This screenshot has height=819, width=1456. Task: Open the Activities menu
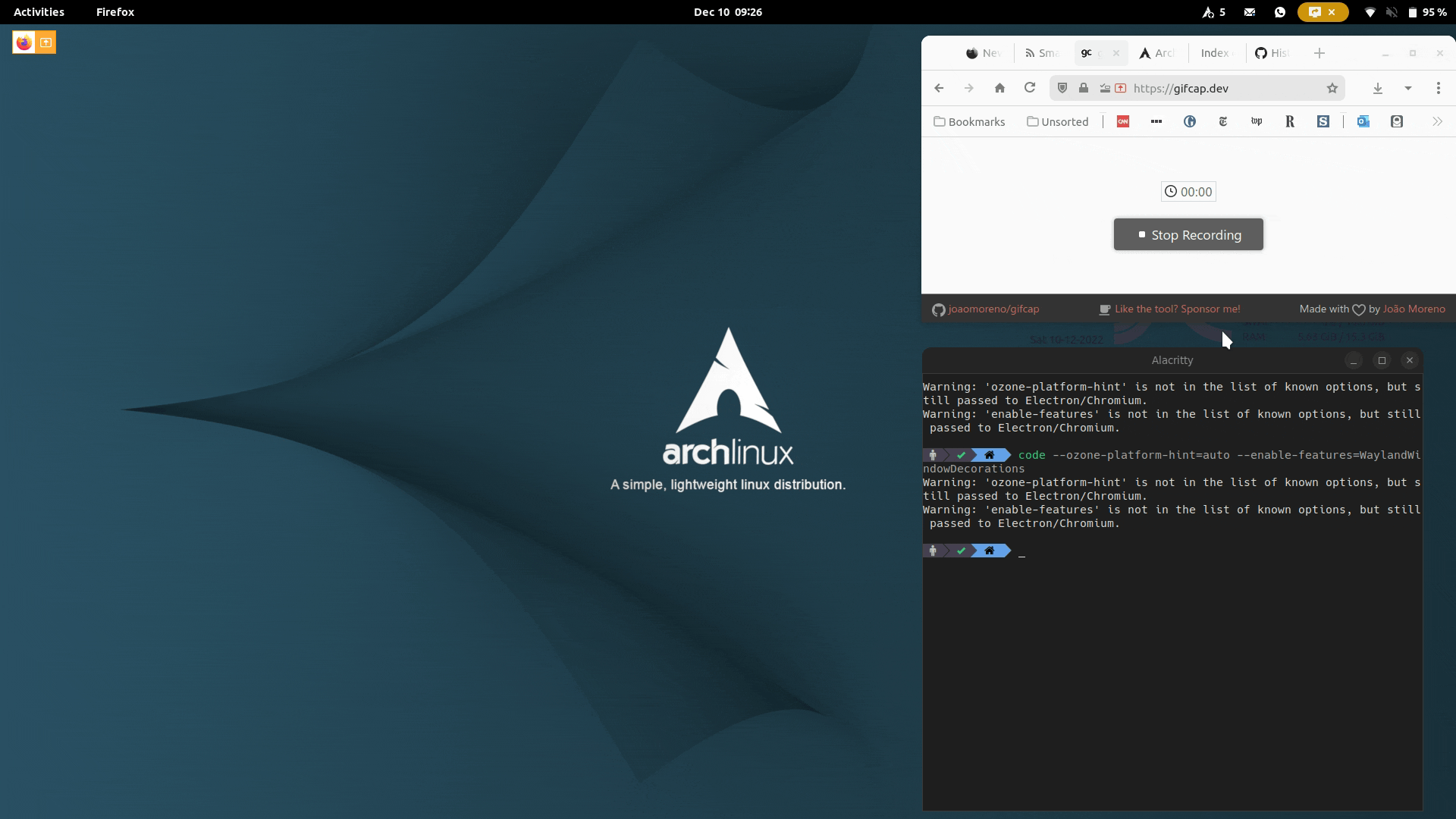pyautogui.click(x=39, y=12)
